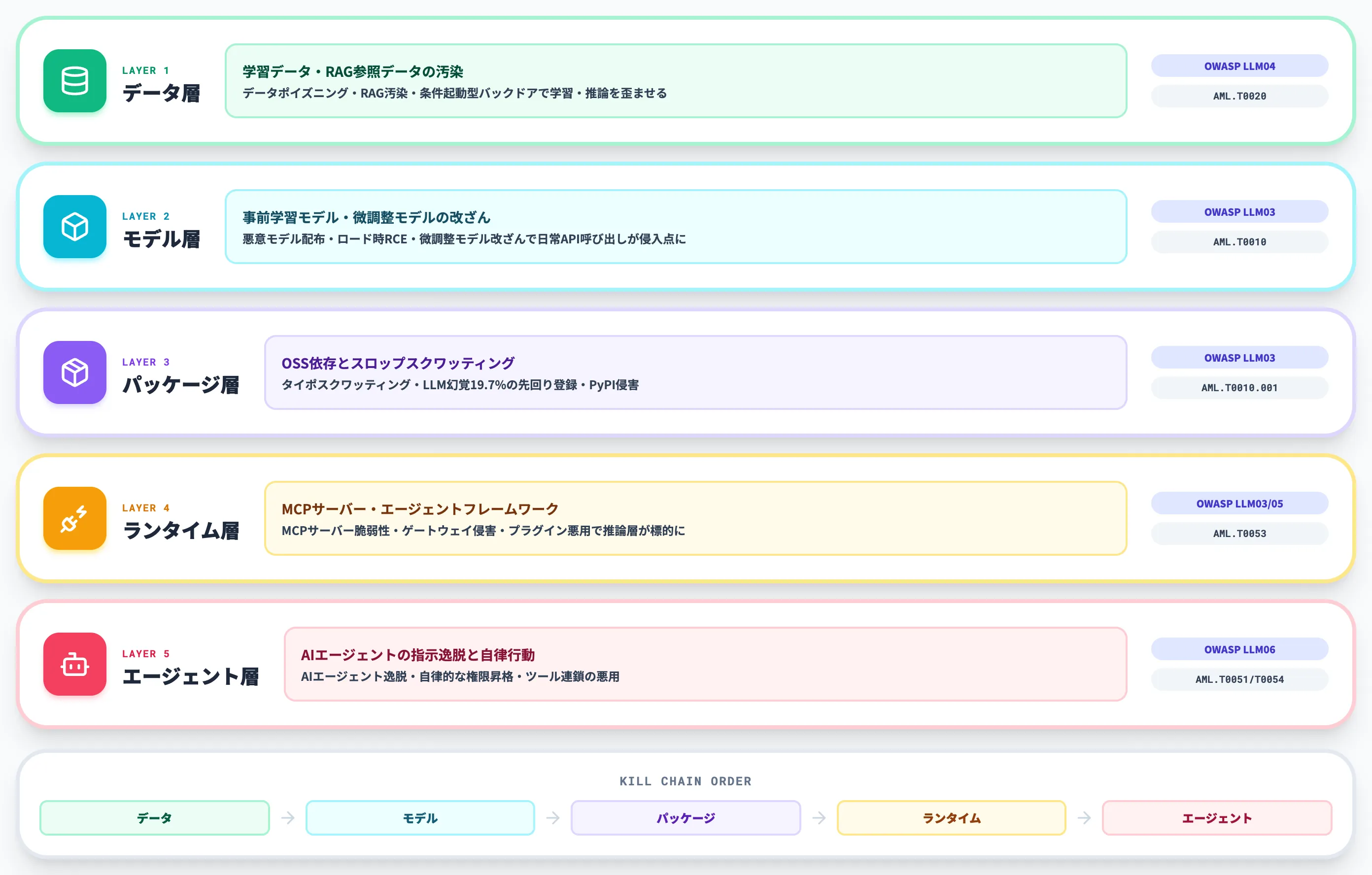Click the モデル層 title text
This screenshot has width=1372, height=875.
[161, 238]
